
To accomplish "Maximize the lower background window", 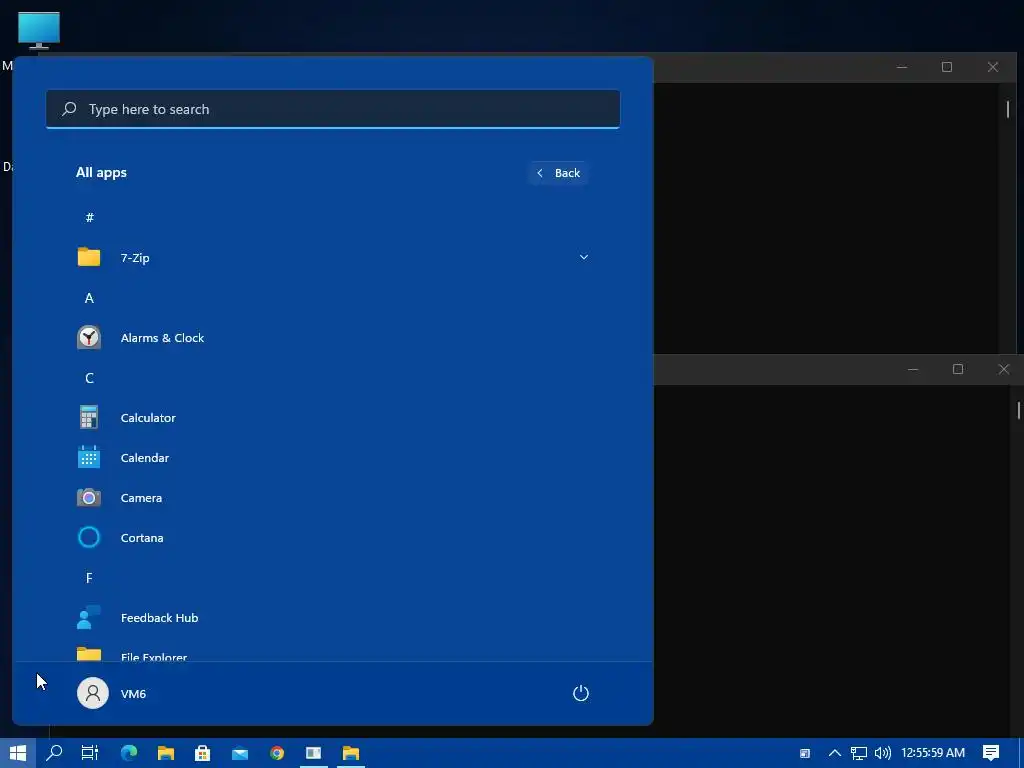I will [957, 369].
